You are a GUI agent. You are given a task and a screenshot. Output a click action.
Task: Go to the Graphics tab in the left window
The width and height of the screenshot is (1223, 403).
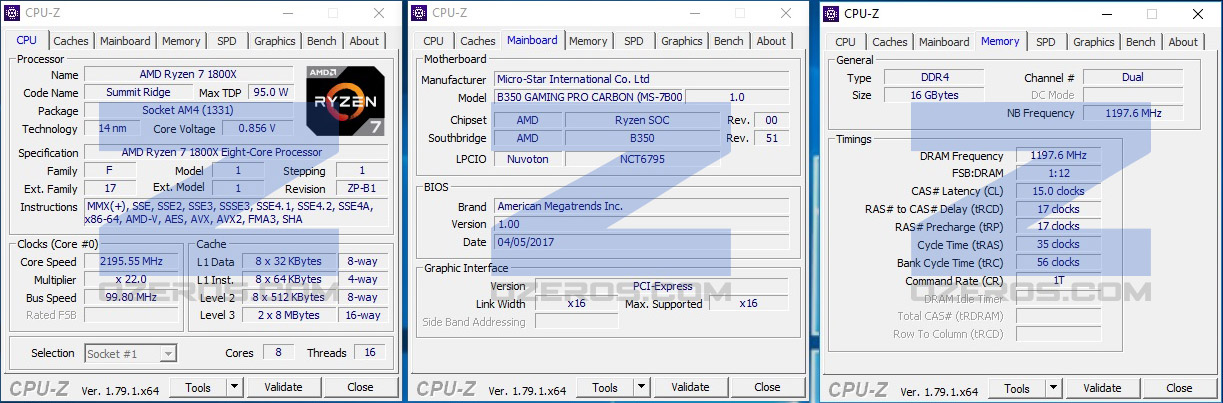click(274, 41)
